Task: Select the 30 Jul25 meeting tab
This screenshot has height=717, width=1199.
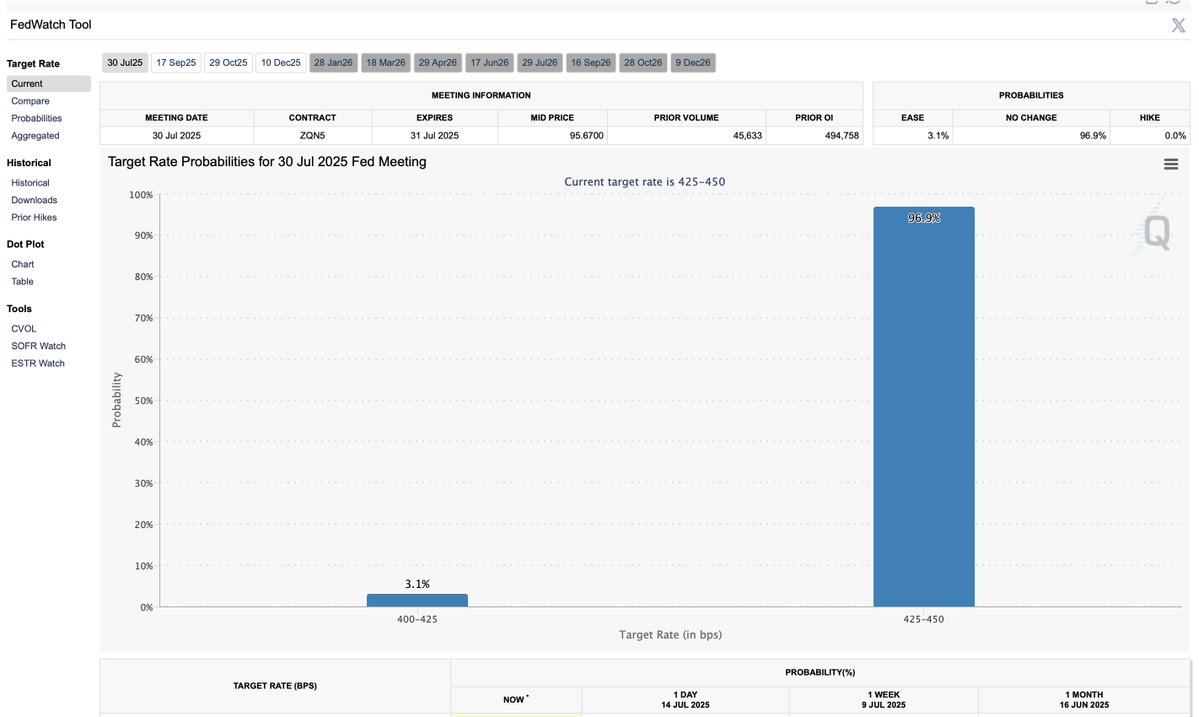Action: tap(126, 63)
